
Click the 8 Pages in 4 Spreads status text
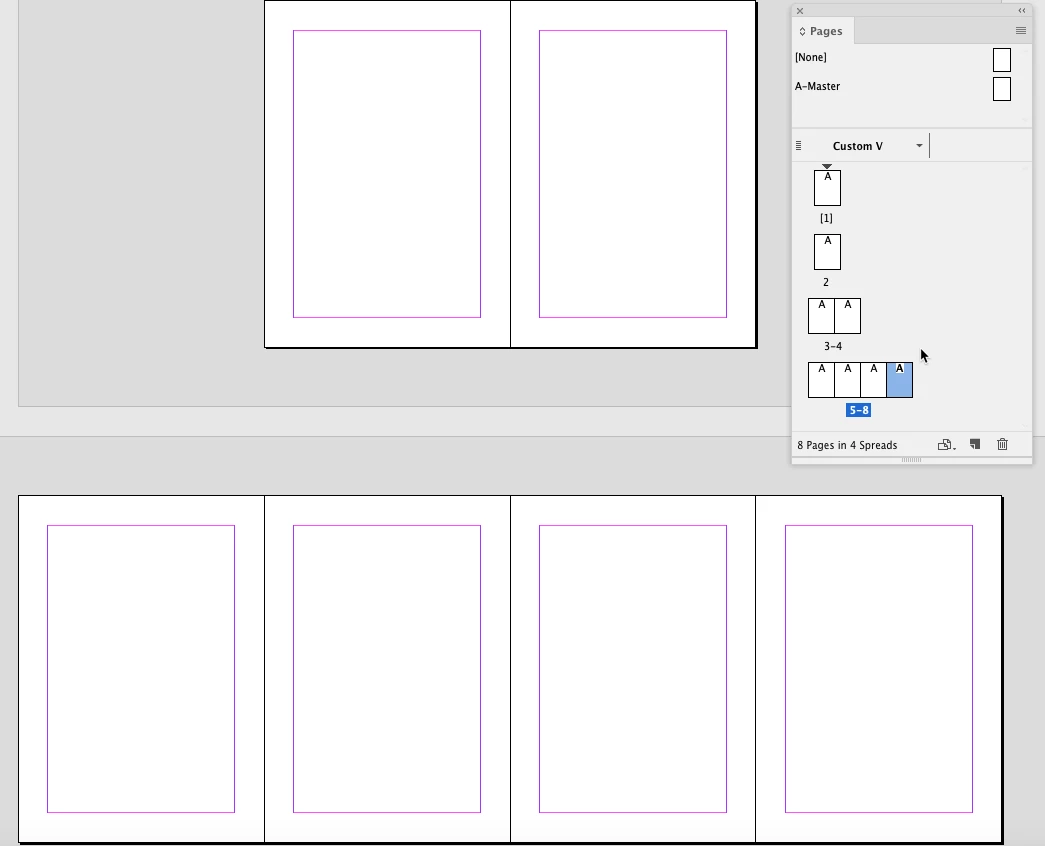[847, 445]
